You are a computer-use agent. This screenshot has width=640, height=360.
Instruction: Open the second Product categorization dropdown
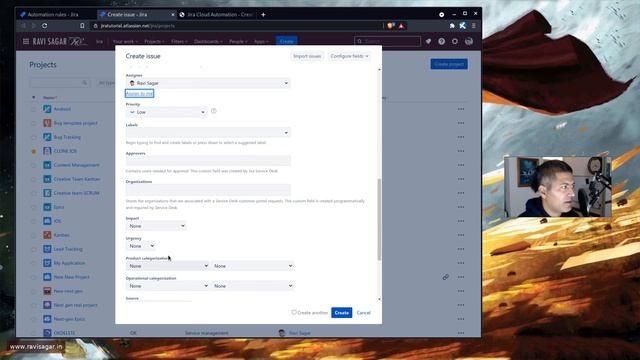pos(253,266)
